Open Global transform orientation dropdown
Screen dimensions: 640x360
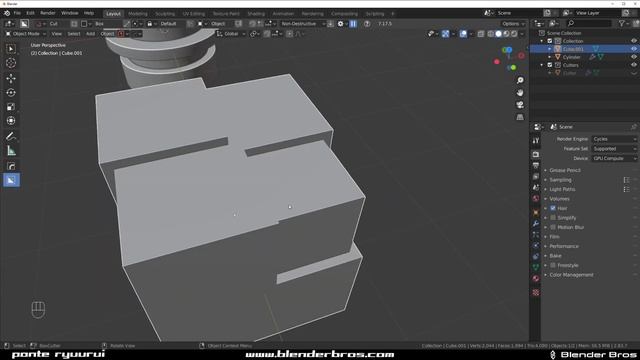click(x=231, y=34)
